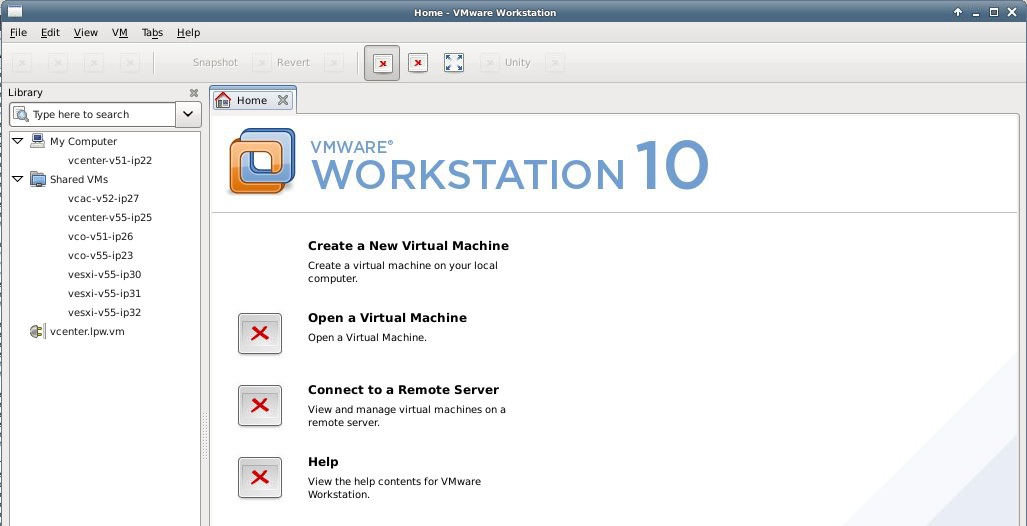Click the Open a Virtual Machine heading
The image size is (1027, 526).
pyautogui.click(x=387, y=318)
